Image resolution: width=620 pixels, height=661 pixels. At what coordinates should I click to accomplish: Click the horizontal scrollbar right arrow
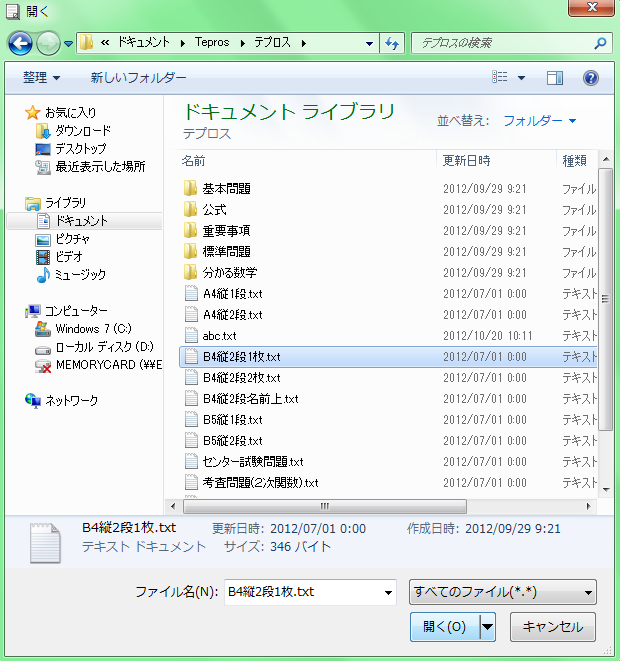588,506
